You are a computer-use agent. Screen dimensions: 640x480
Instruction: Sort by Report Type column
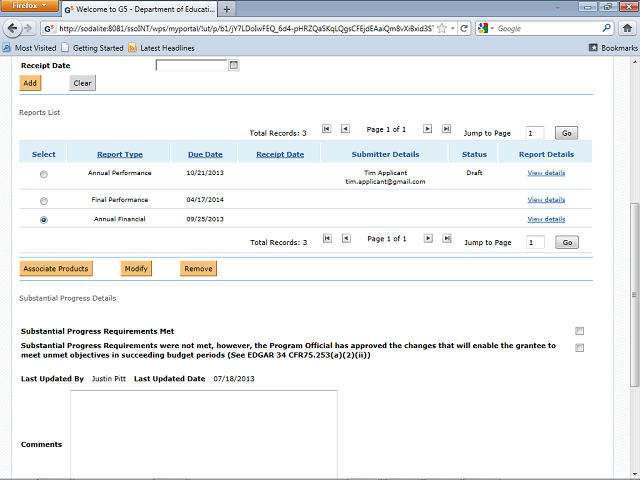(120, 154)
